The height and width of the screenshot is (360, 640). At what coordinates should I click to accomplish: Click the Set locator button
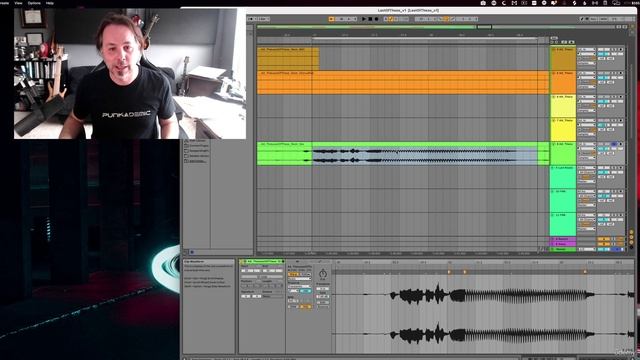(x=554, y=38)
